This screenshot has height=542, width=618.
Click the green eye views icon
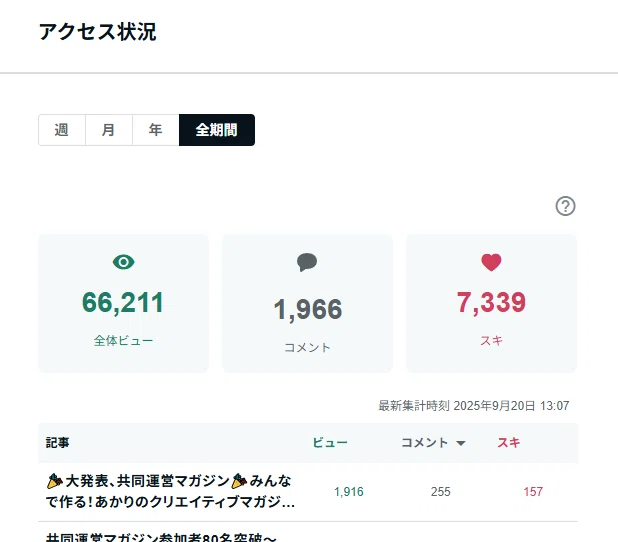tap(123, 262)
